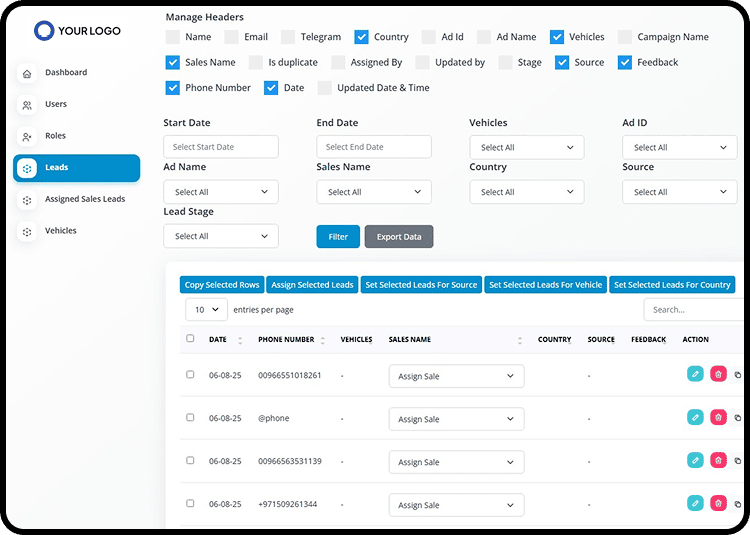The image size is (750, 535).
Task: Click the edit icon for lead +971509261344
Action: pyautogui.click(x=696, y=504)
